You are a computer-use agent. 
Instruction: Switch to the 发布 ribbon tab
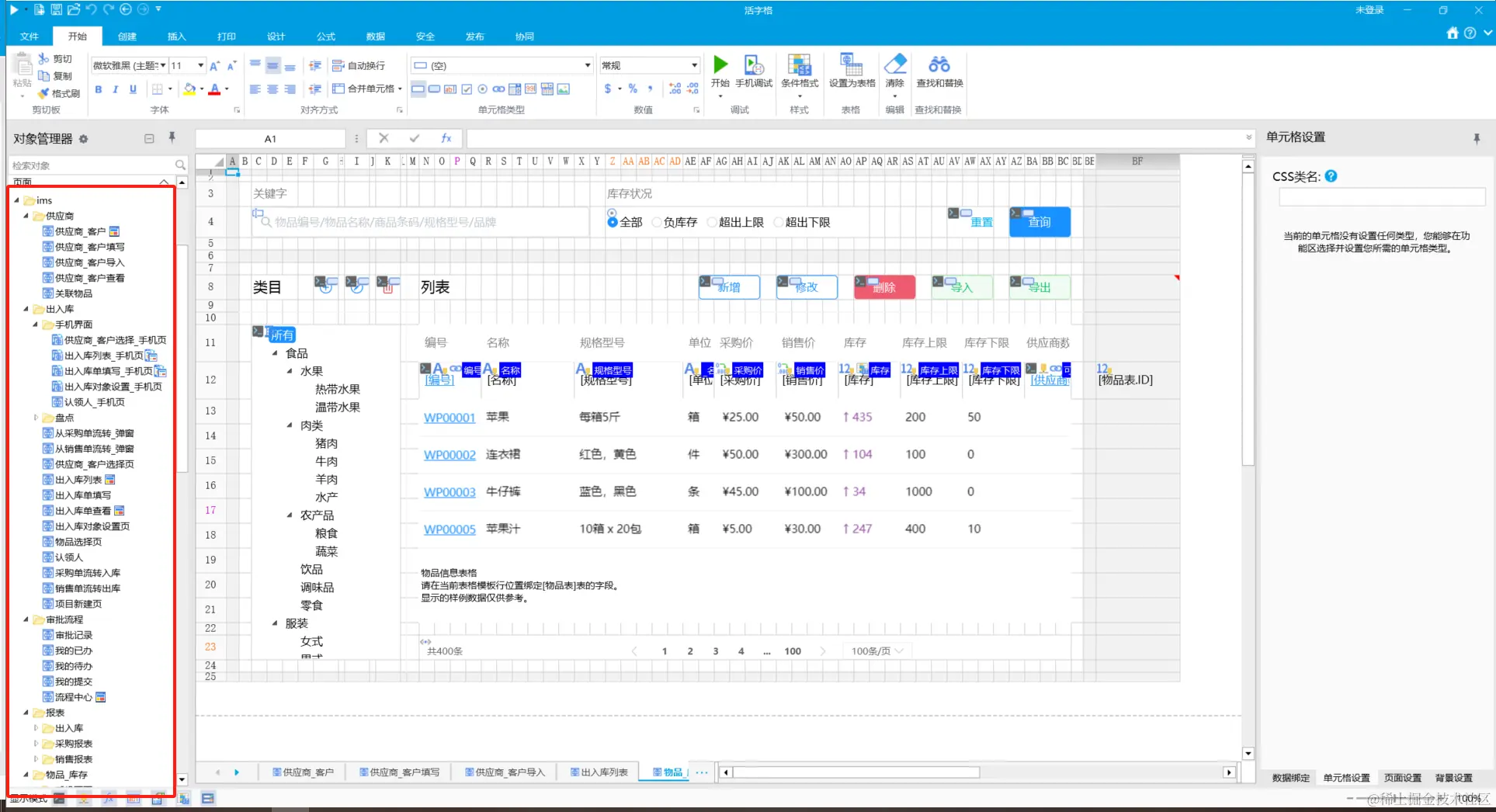475,36
